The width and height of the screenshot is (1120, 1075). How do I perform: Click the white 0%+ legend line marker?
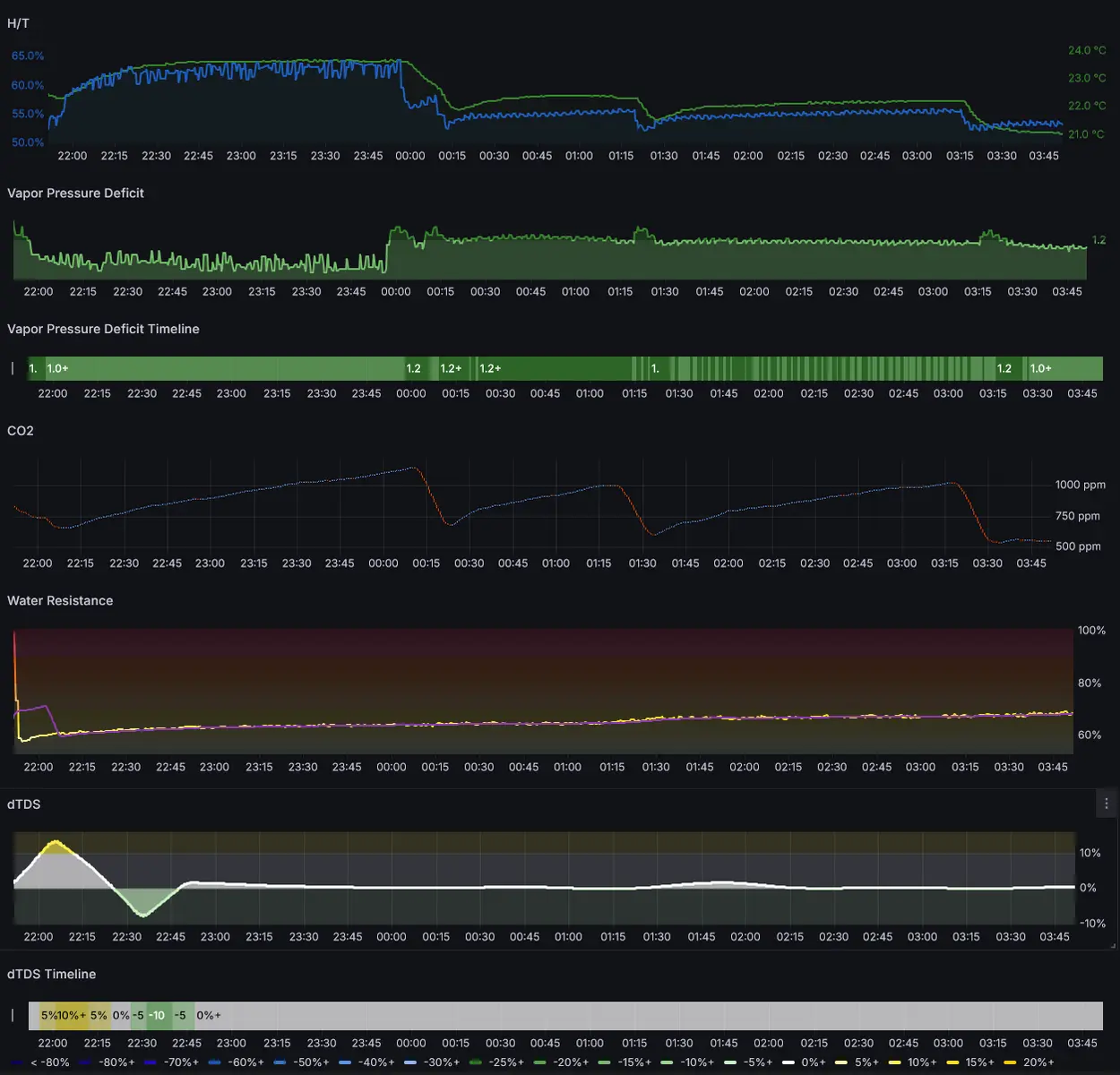tap(788, 1062)
